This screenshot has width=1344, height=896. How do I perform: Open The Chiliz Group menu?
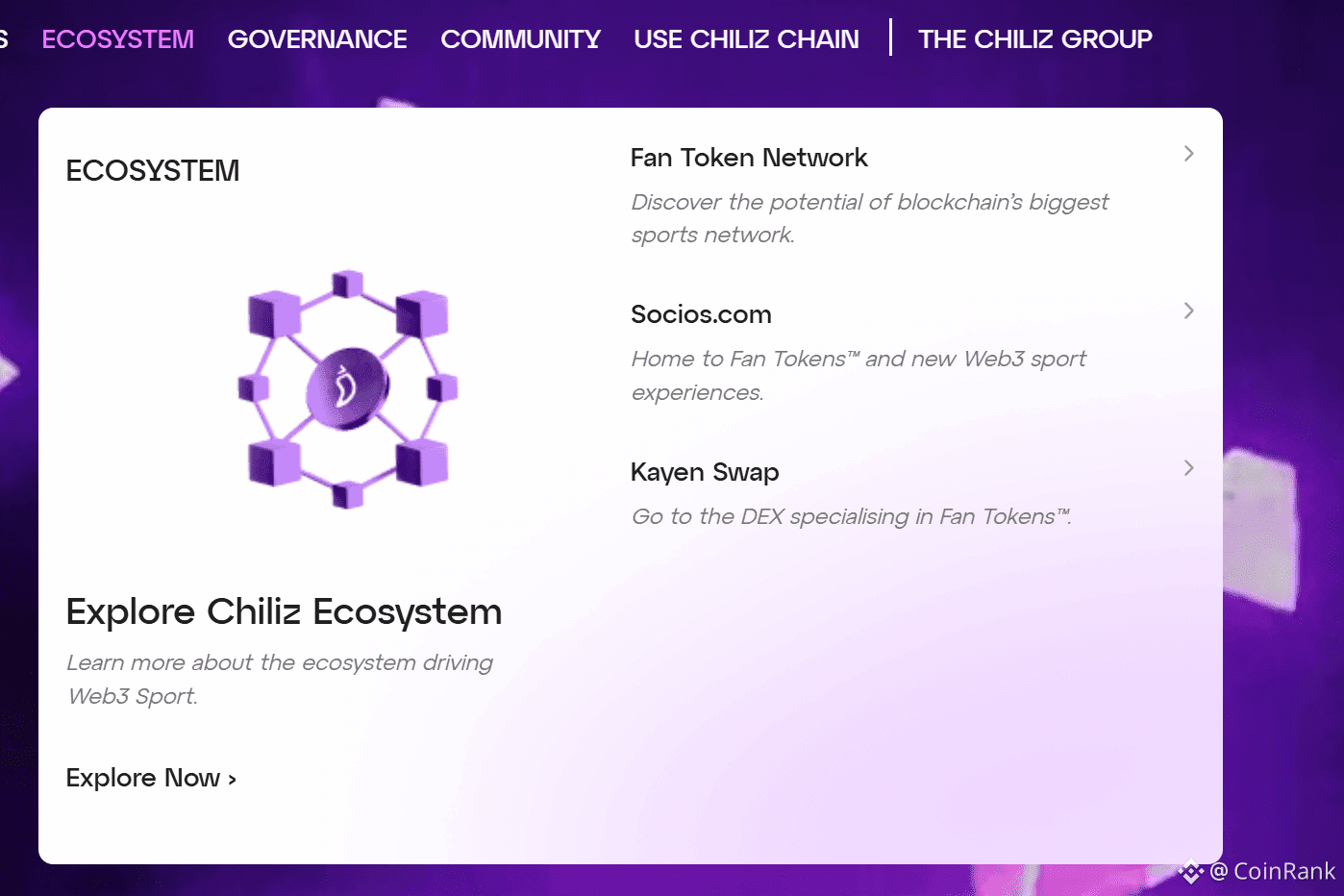[1034, 39]
